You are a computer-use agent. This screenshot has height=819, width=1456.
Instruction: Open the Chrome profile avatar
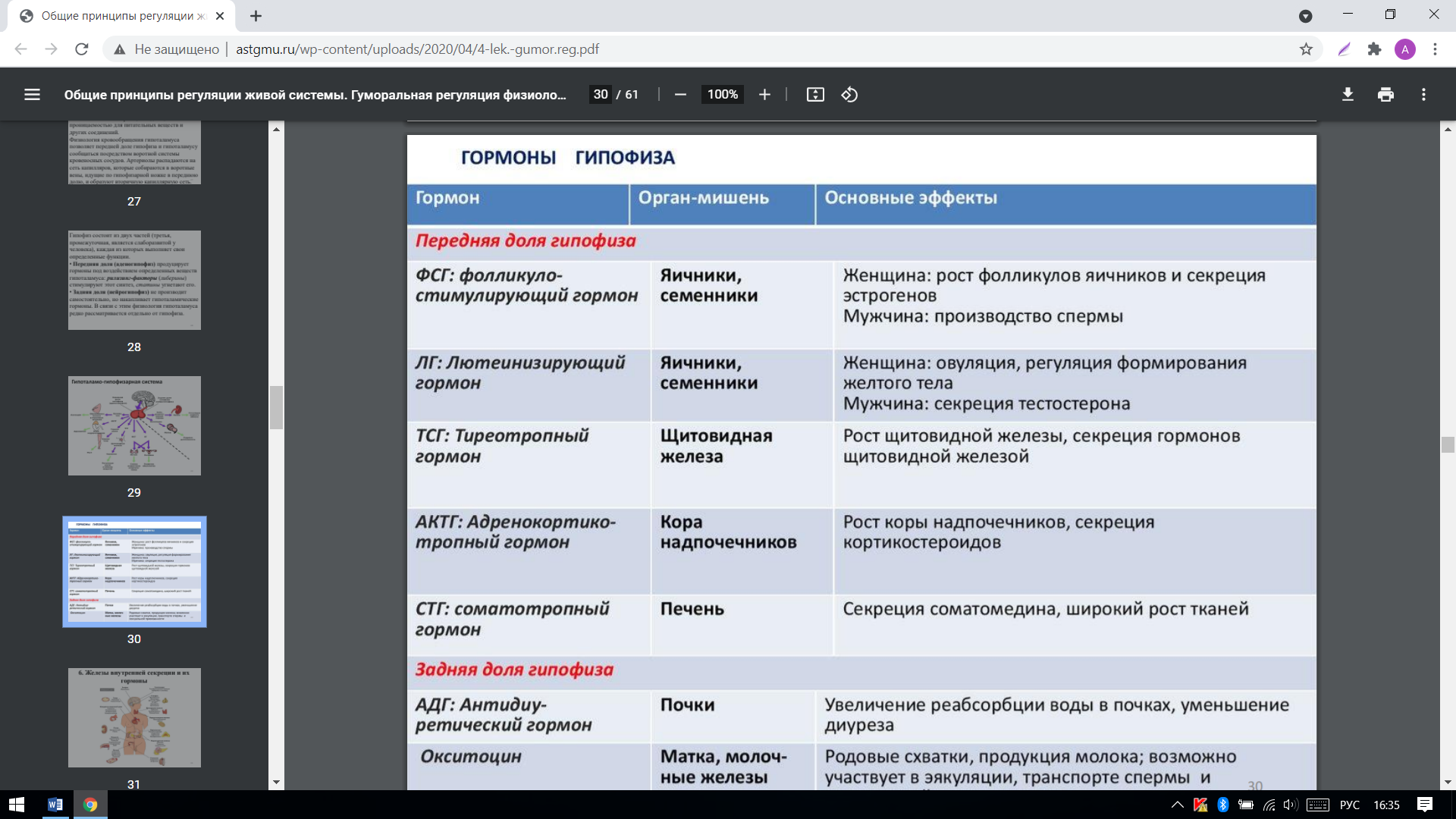click(x=1404, y=49)
